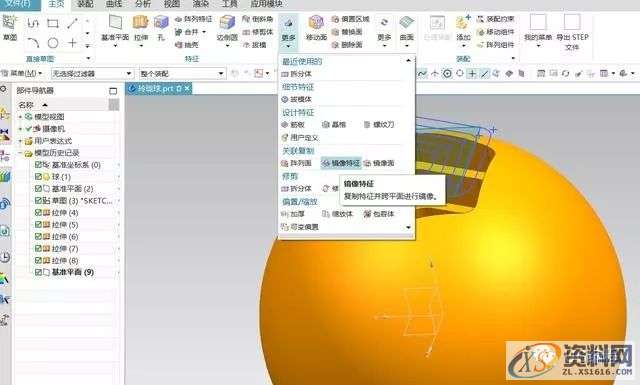Maximize the 部件导航器 panel
The image size is (640, 385).
(x=113, y=91)
